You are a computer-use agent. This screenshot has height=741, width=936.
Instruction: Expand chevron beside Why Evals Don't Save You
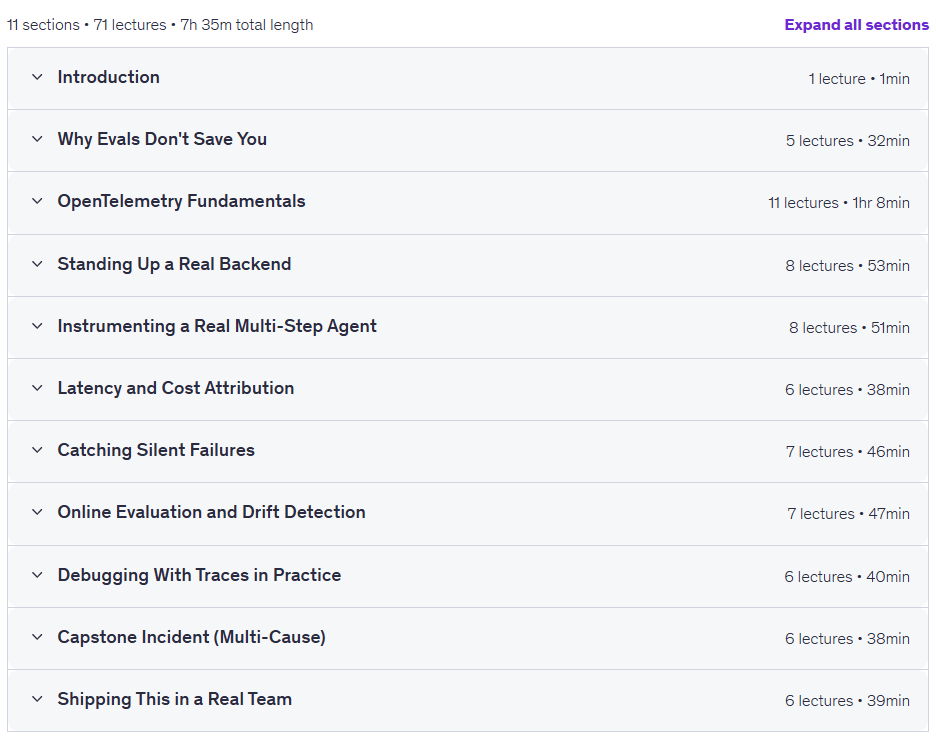tap(37, 139)
